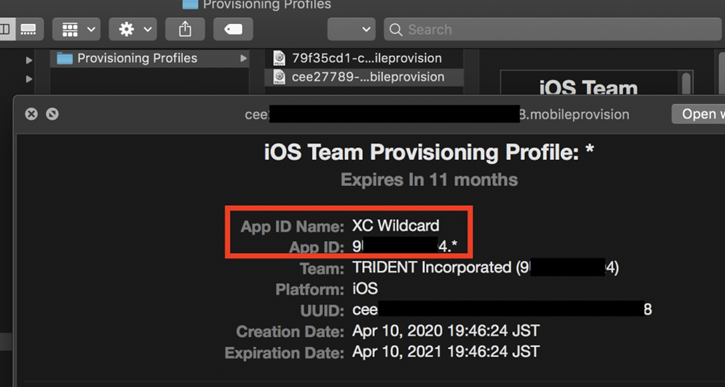Expand the Provisioning Profiles folder arrow
725x387 pixels.
[x=243, y=59]
